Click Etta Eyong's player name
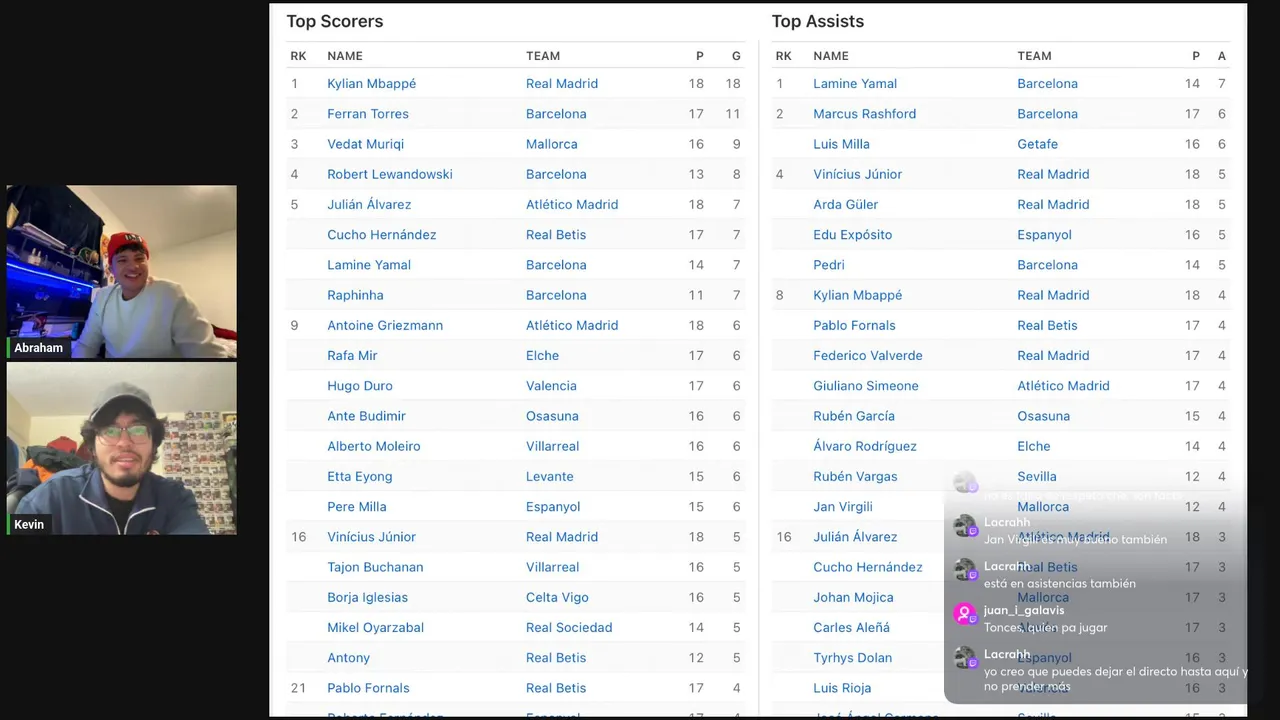This screenshot has width=1280, height=720. 359,476
